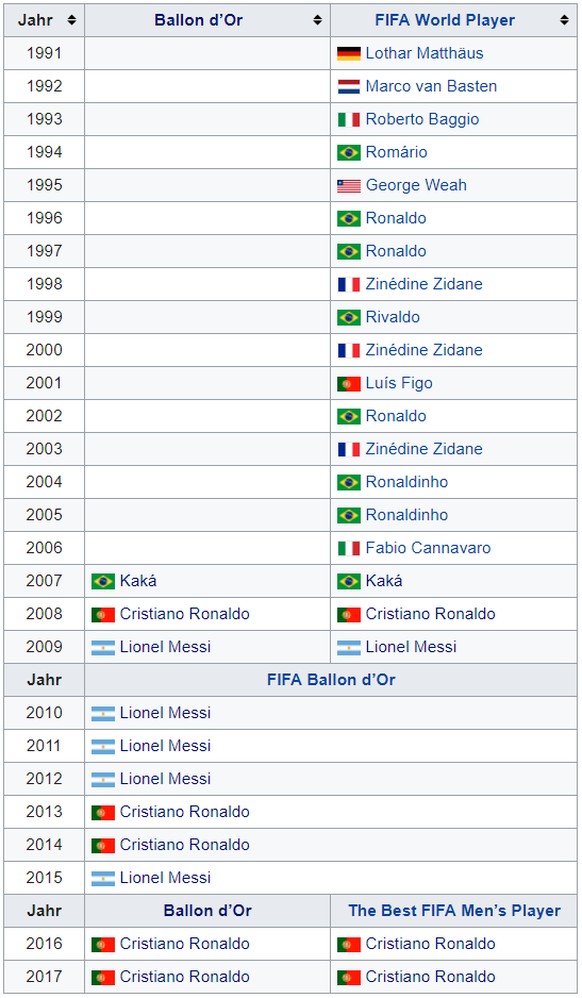
Task: Open the top Ballon d'Or header link
Action: (x=198, y=20)
